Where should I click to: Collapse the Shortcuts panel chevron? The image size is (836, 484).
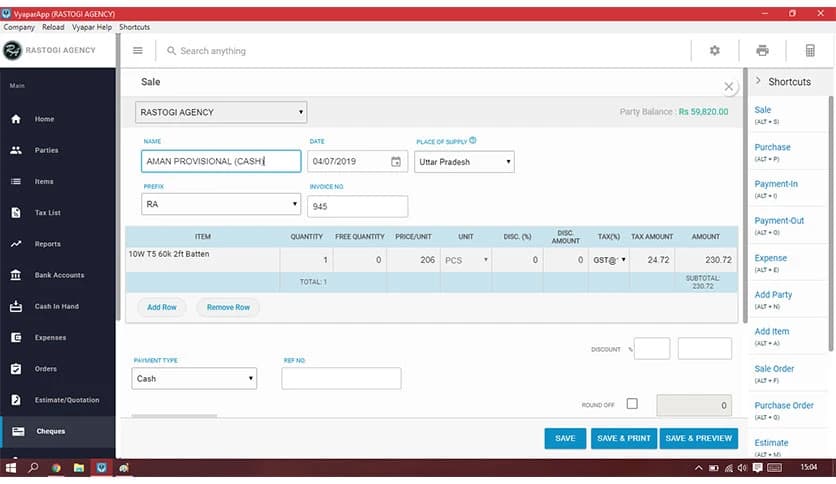758,80
